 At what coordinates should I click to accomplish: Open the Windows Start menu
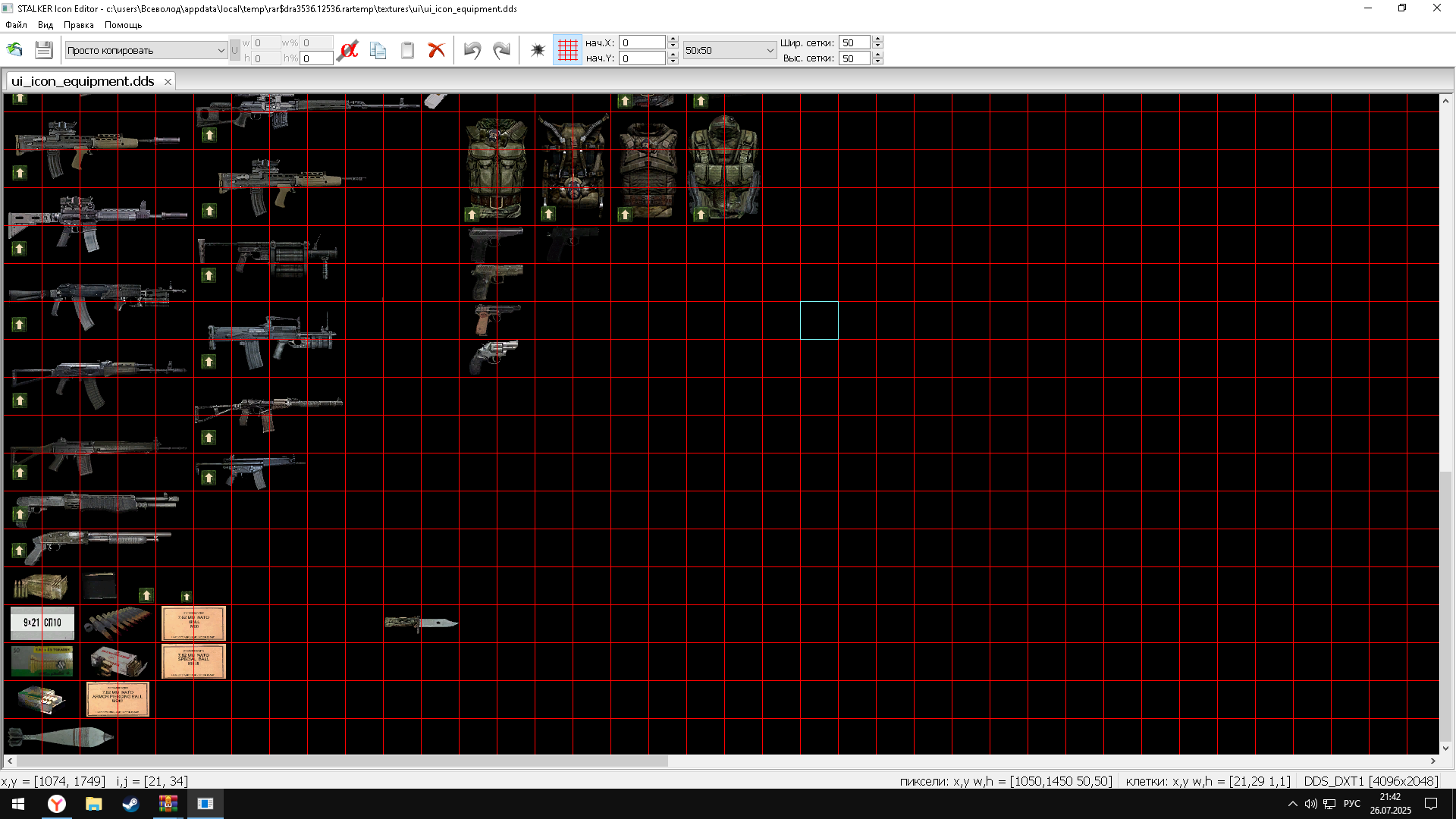tap(18, 804)
